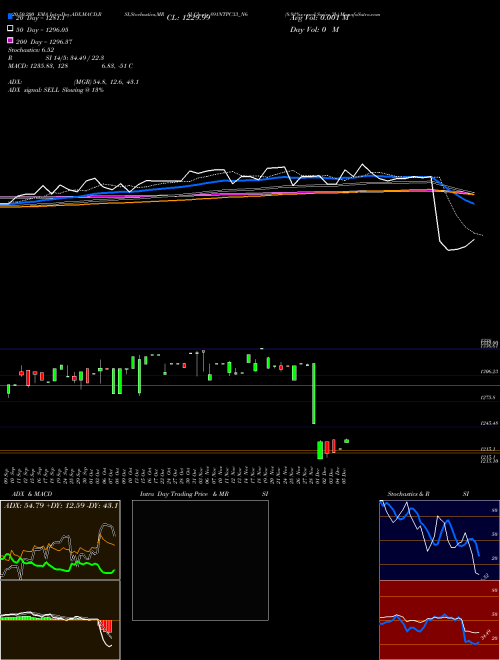The height and width of the screenshot is (660, 500).
Task: Click the blue 20 Day legend swatch
Action: [10, 17]
